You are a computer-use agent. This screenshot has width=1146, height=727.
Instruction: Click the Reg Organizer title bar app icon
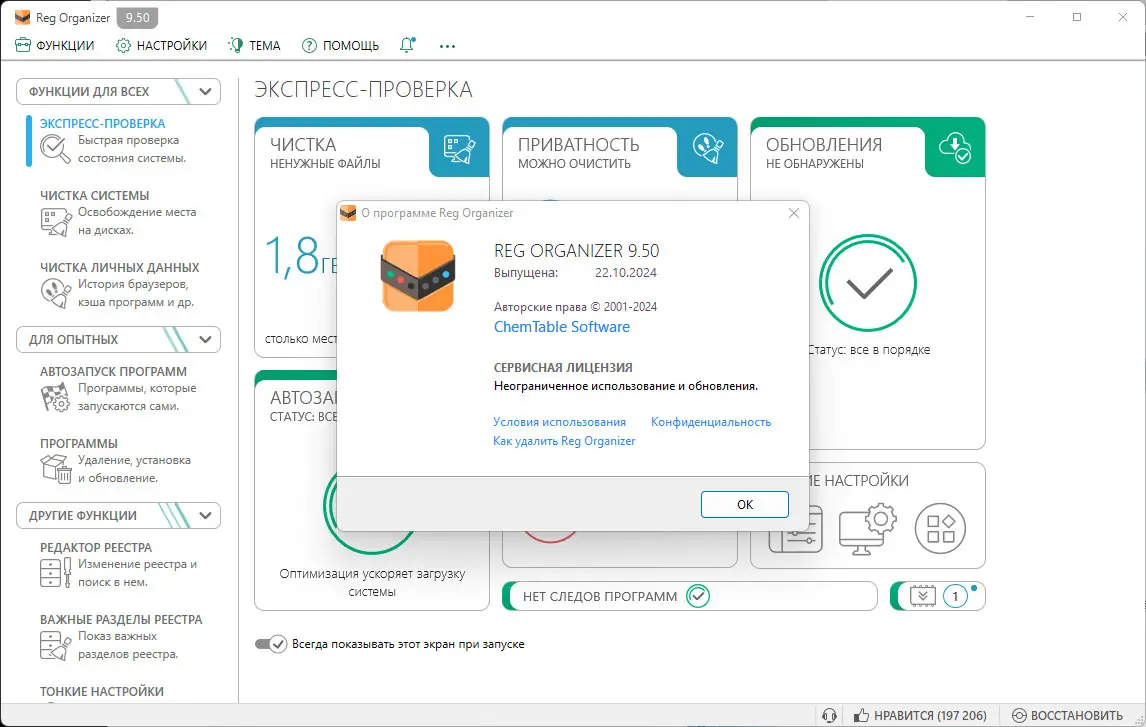(22, 18)
